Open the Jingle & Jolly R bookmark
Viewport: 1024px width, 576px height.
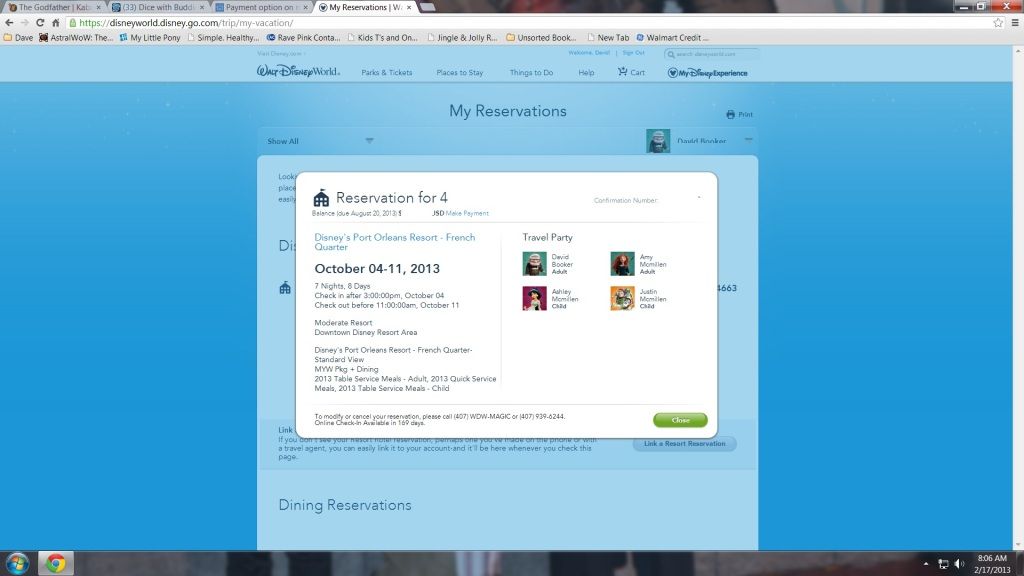(462, 38)
